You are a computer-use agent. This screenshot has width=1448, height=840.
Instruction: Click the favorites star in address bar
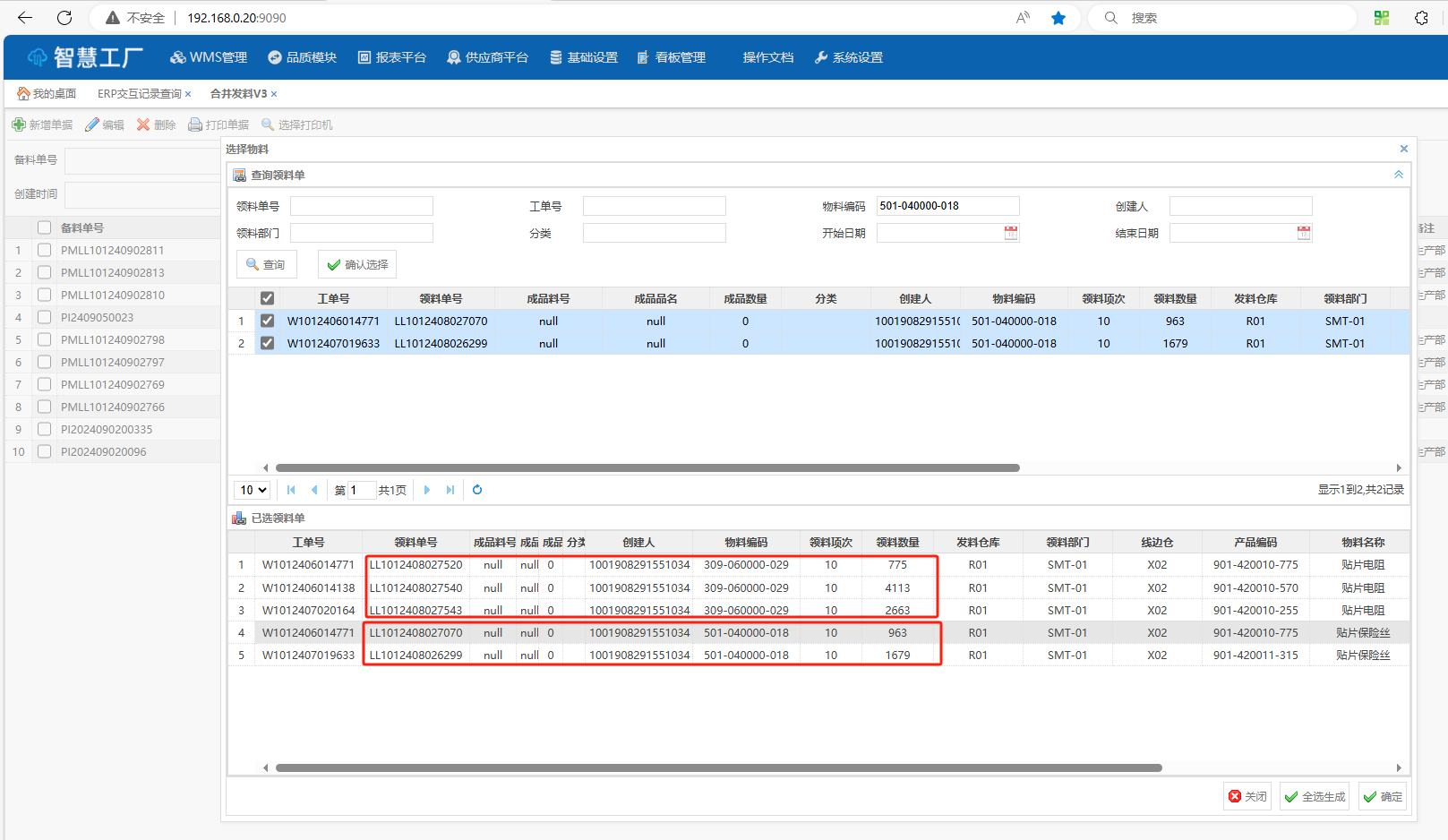point(1058,18)
